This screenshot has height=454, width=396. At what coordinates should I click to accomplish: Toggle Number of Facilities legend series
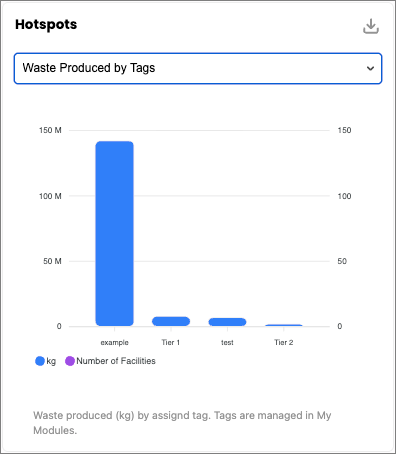tap(110, 361)
